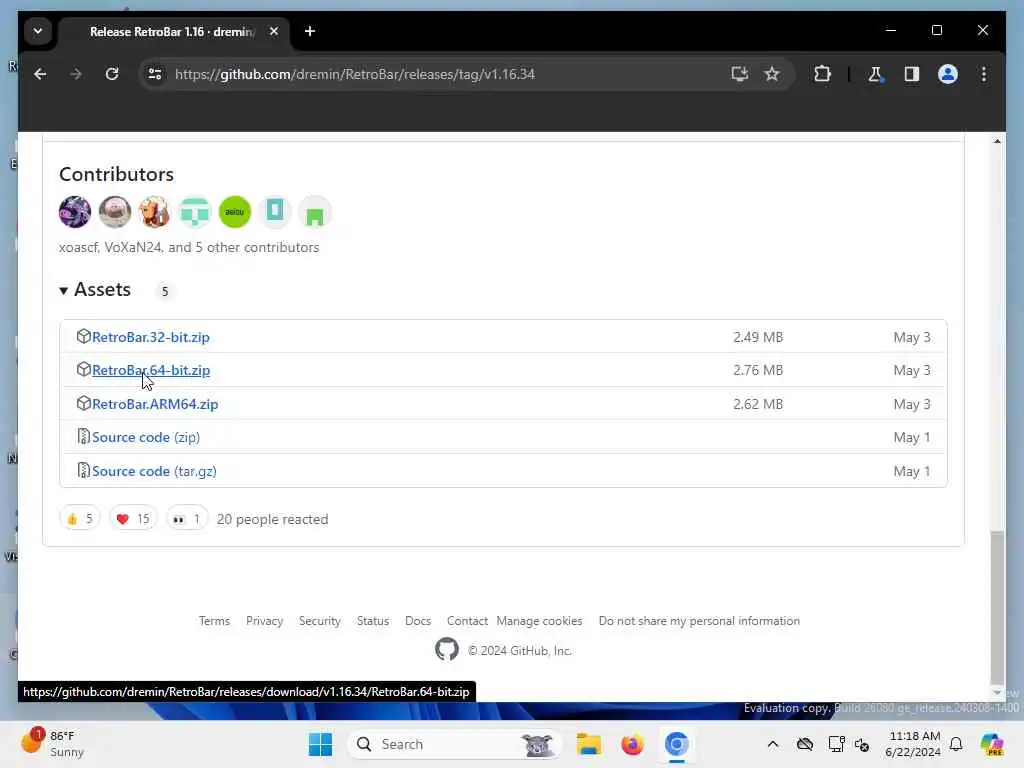Click the taskbar Search box

click(455, 744)
